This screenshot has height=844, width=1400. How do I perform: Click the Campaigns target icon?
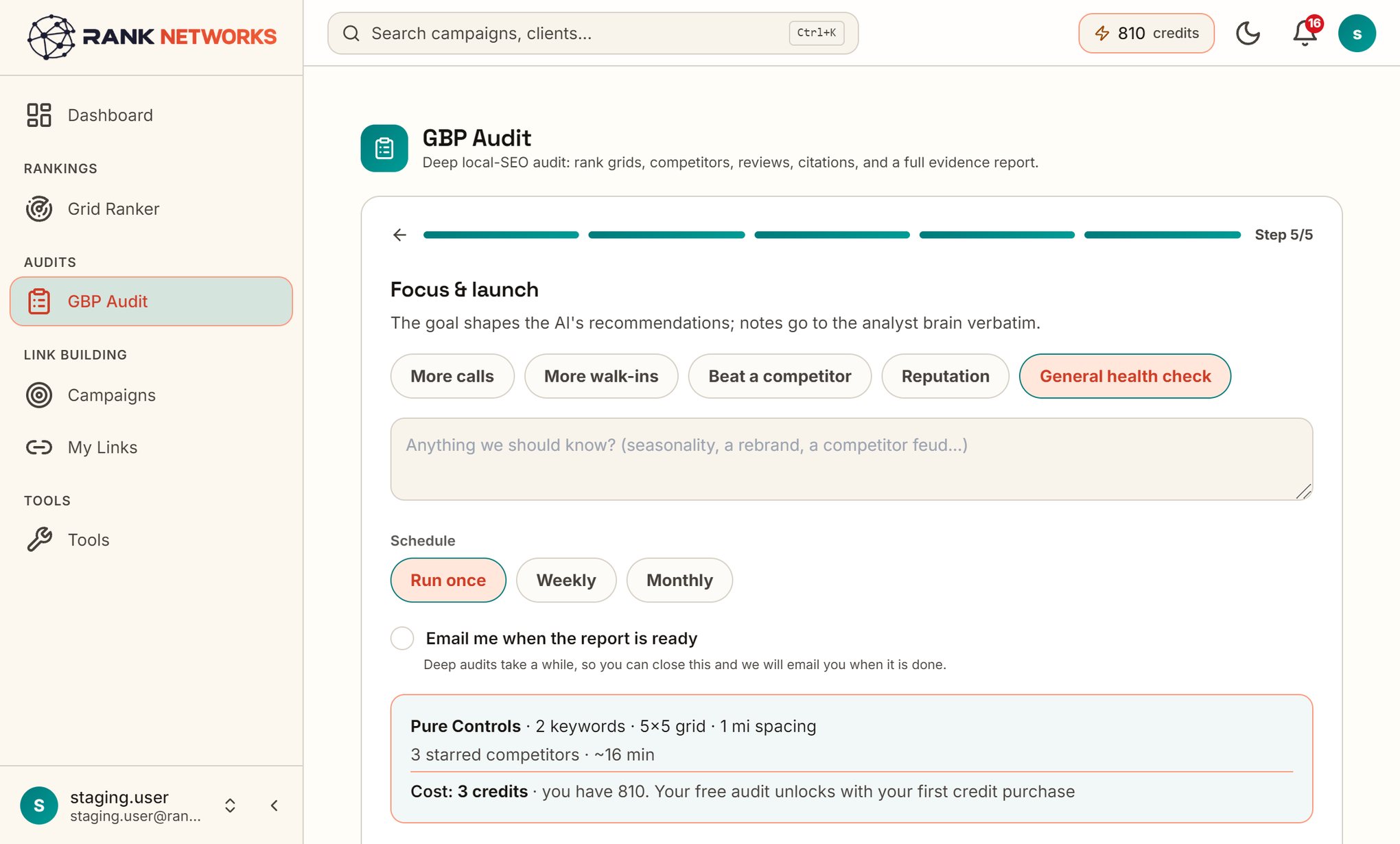coord(39,395)
